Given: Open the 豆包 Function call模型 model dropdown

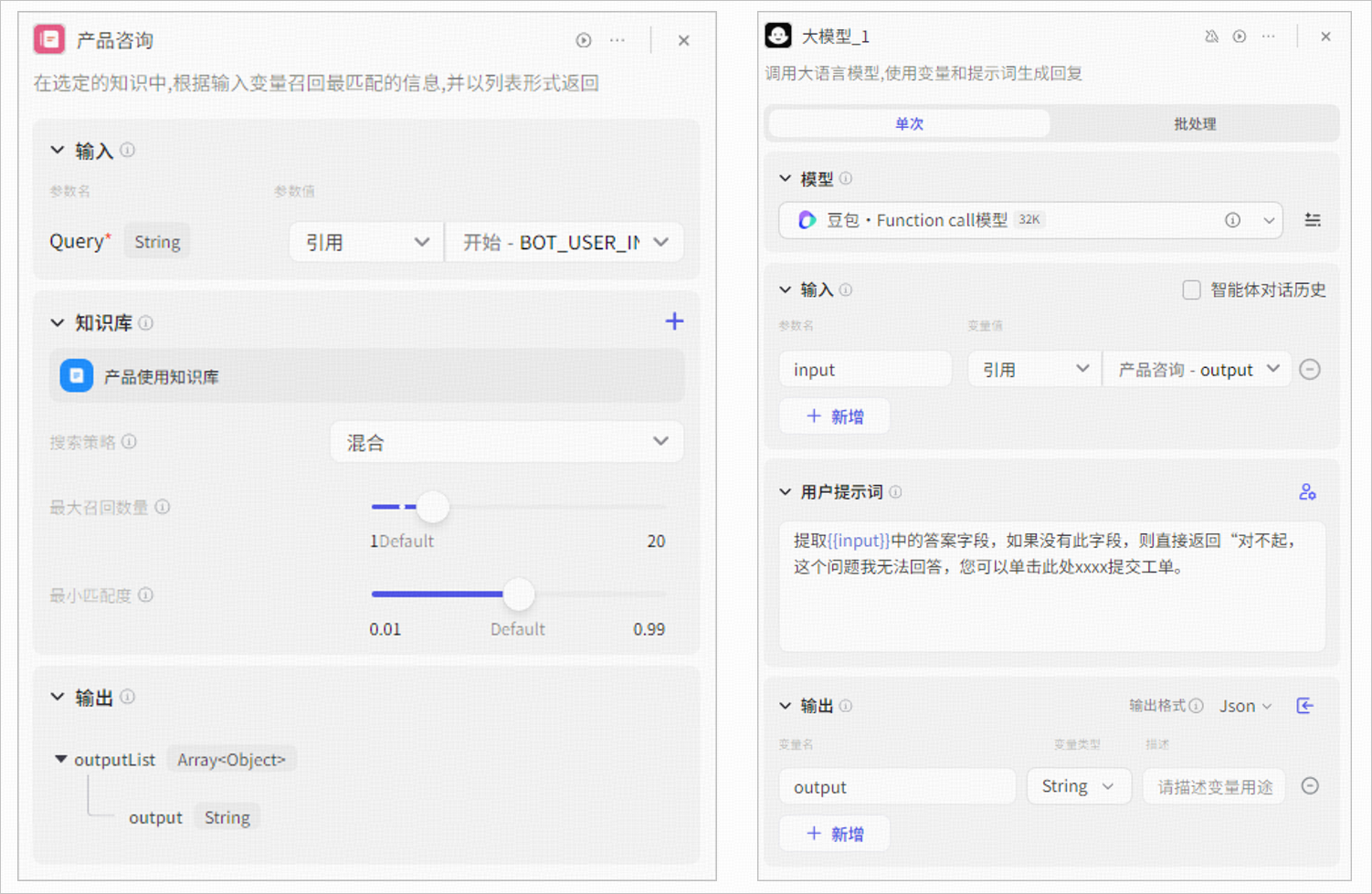Looking at the screenshot, I should (1030, 220).
